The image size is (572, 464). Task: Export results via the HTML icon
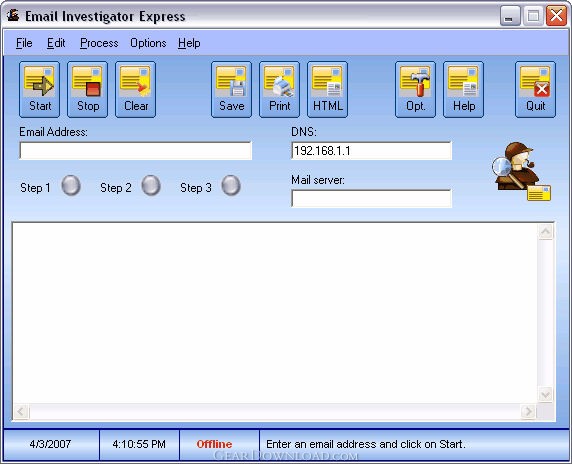click(328, 89)
